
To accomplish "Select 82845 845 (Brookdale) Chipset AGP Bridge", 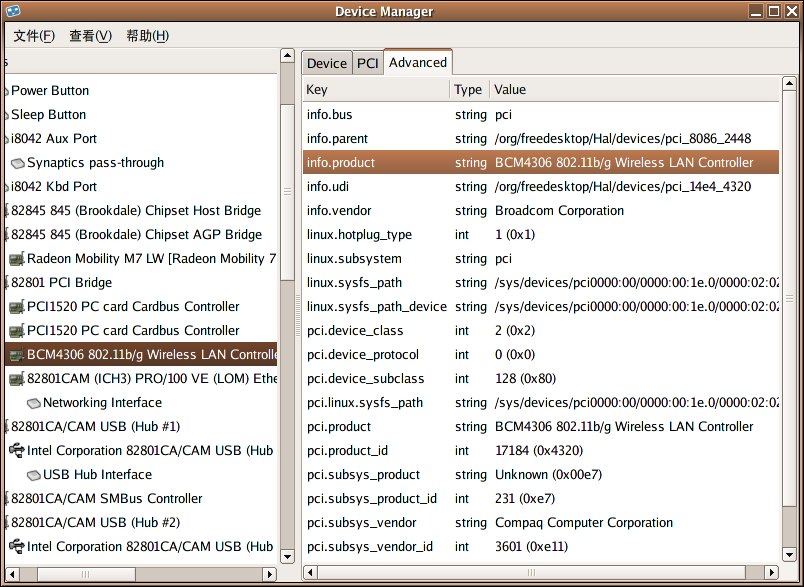I will (x=136, y=235).
